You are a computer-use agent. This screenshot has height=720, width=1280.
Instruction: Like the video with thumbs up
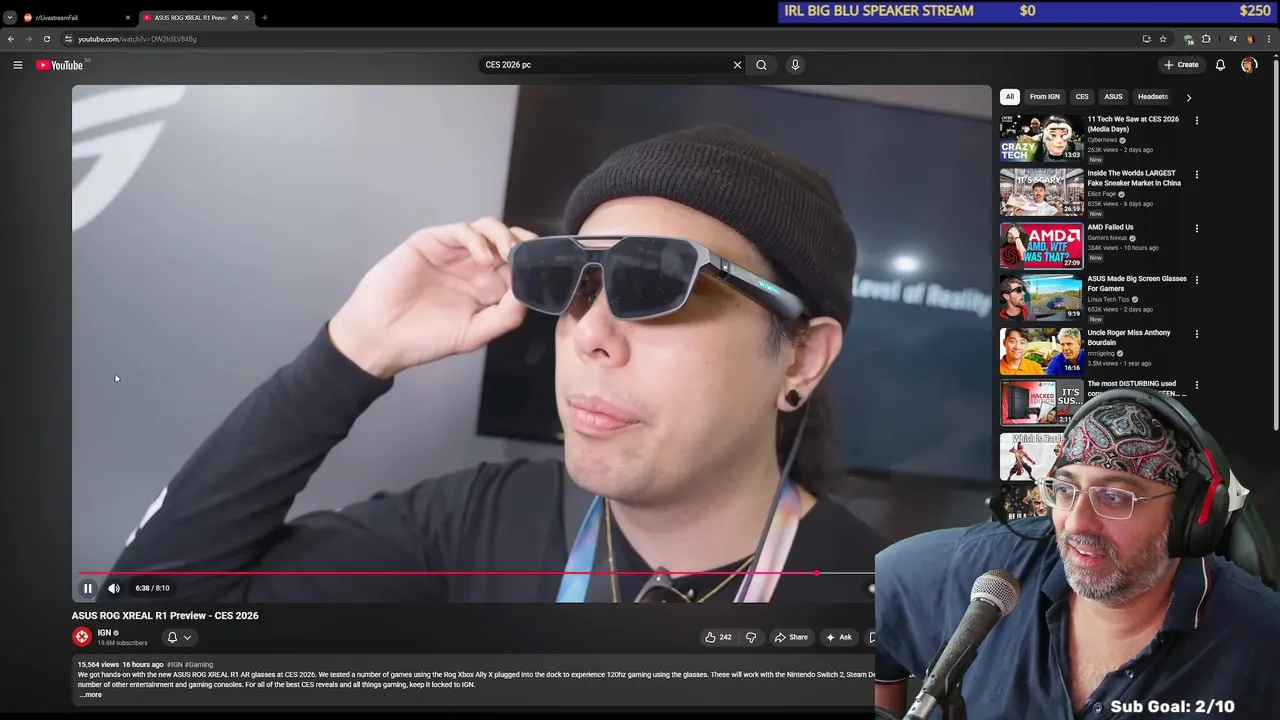(717, 637)
